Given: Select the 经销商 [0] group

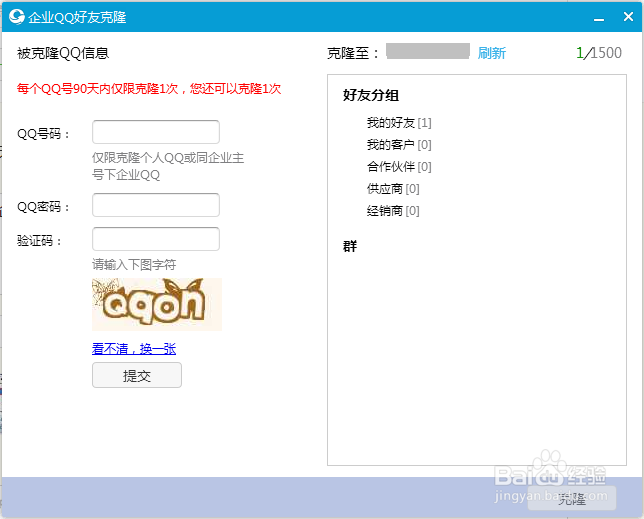Looking at the screenshot, I should click(393, 211).
